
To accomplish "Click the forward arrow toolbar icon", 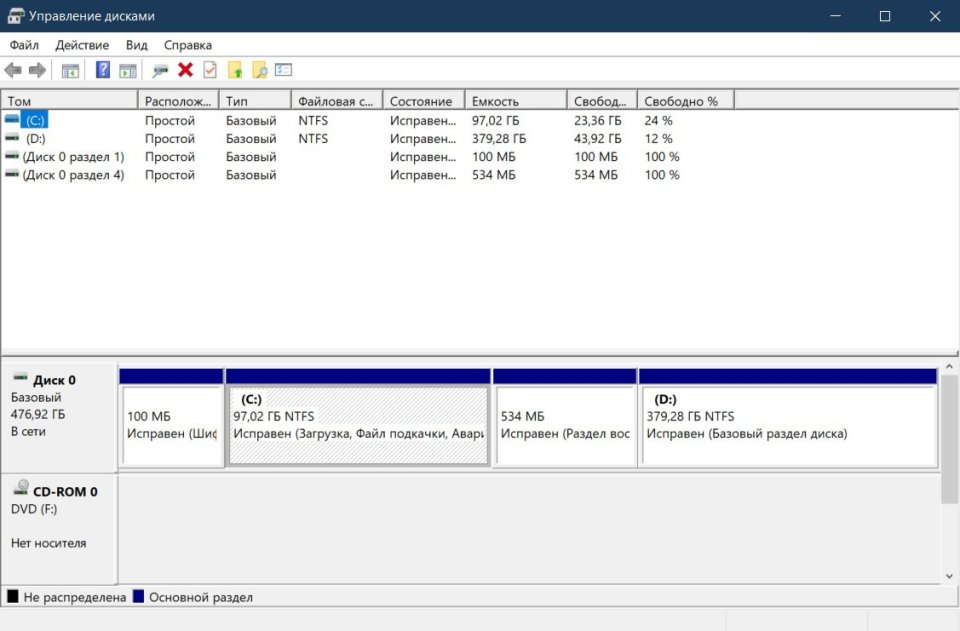I will [37, 70].
